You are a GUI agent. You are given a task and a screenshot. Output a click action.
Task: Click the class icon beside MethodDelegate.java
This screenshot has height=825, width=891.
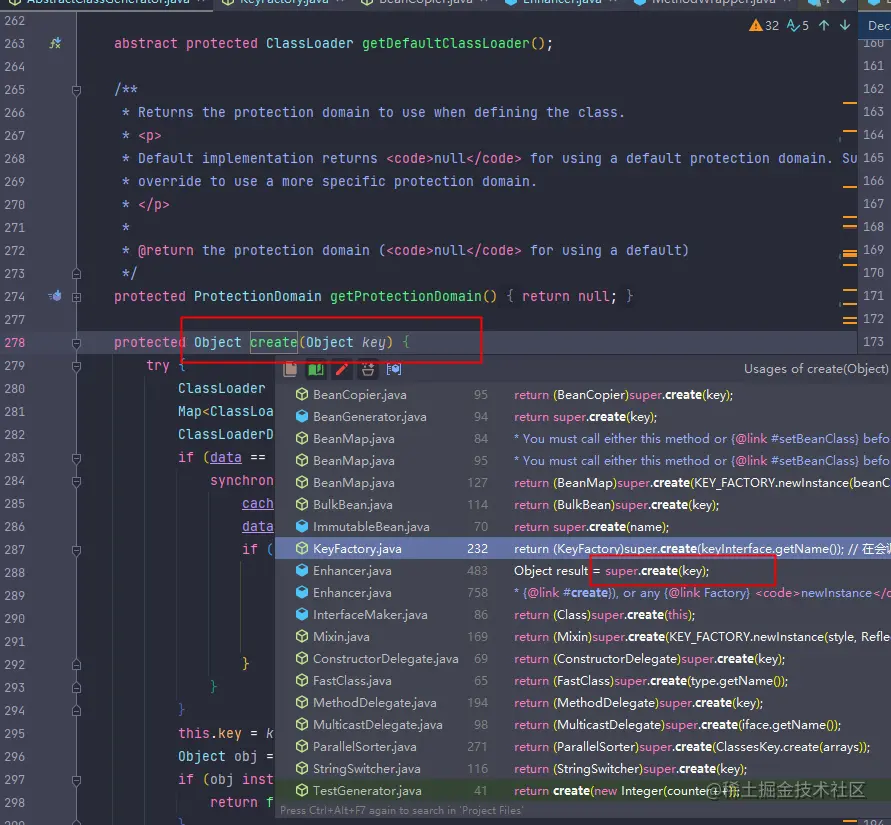302,703
